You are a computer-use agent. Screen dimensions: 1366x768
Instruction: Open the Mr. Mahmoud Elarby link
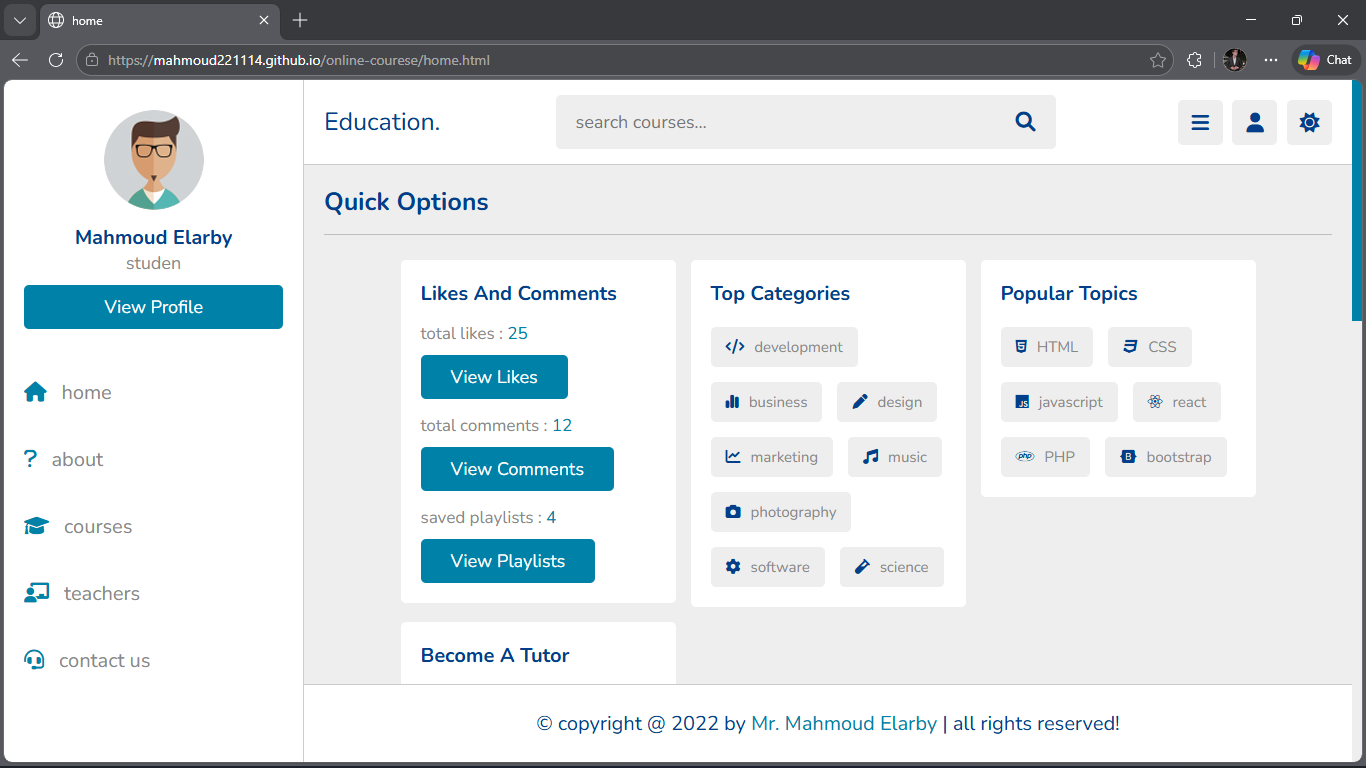point(845,723)
